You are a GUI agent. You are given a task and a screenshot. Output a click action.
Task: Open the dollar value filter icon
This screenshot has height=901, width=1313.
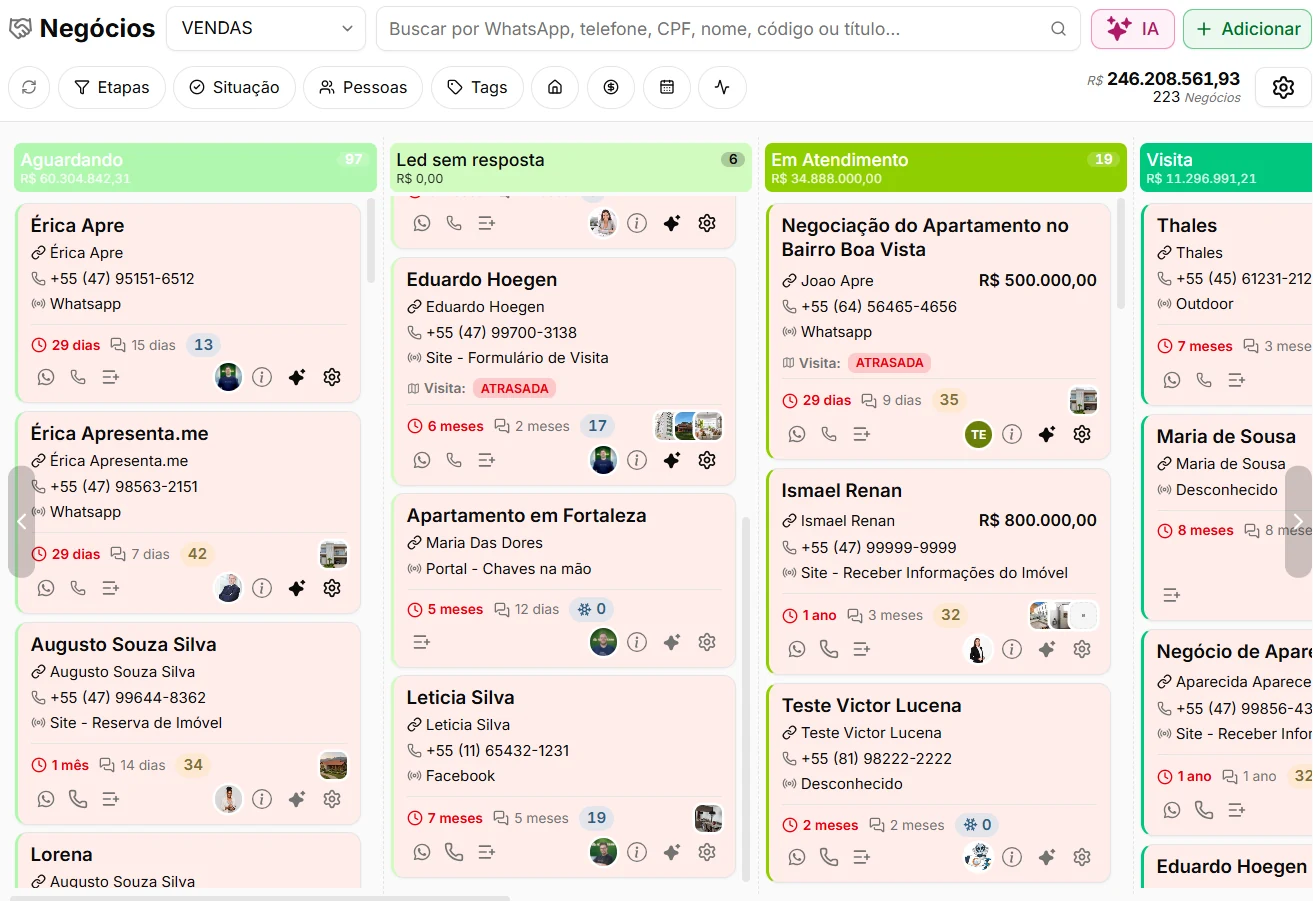click(611, 88)
